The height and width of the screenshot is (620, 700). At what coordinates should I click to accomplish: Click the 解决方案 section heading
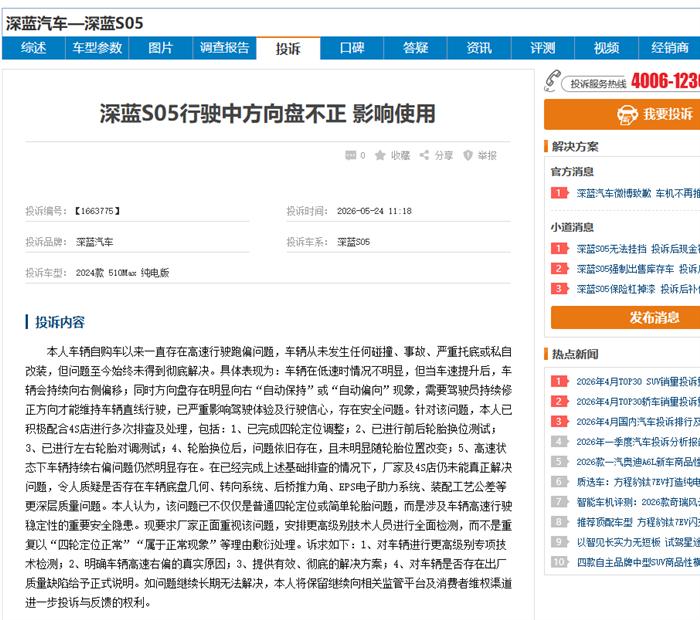575,146
